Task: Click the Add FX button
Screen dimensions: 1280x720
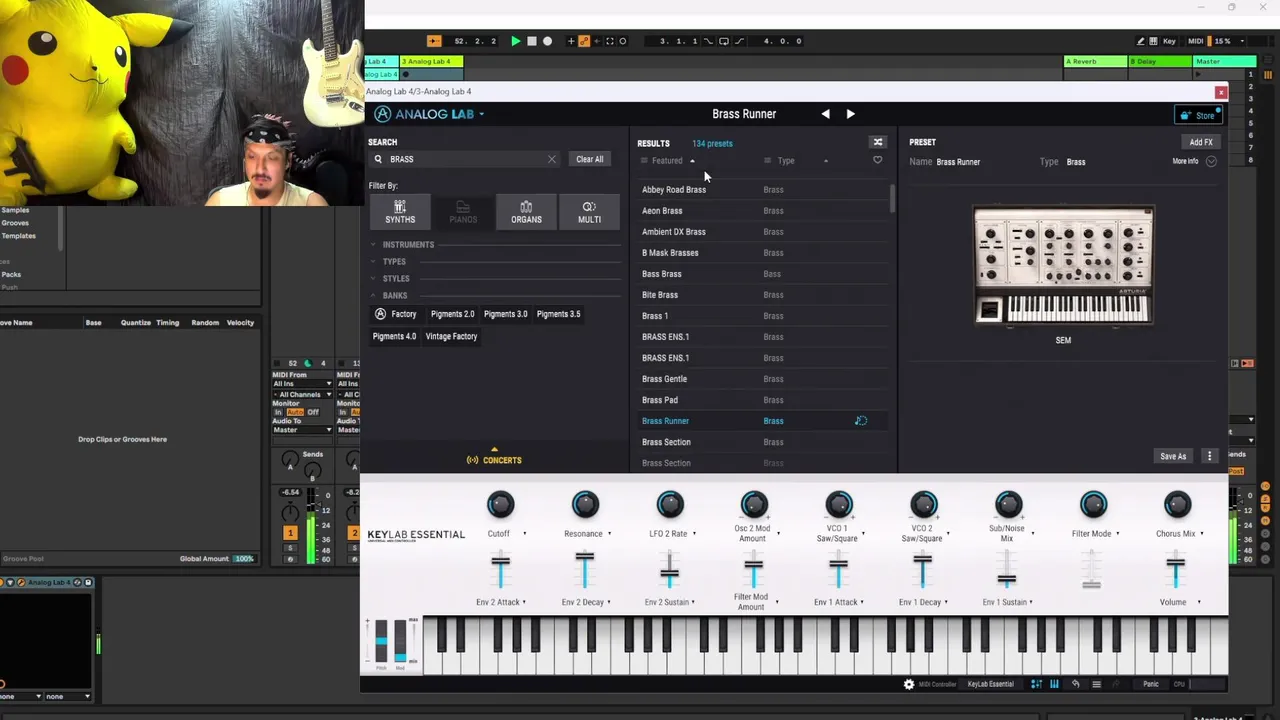Action: coord(1200,142)
